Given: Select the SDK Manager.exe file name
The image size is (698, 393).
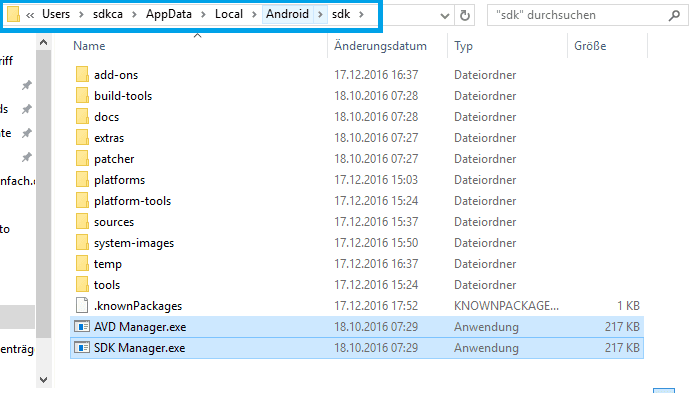Looking at the screenshot, I should 139,348.
